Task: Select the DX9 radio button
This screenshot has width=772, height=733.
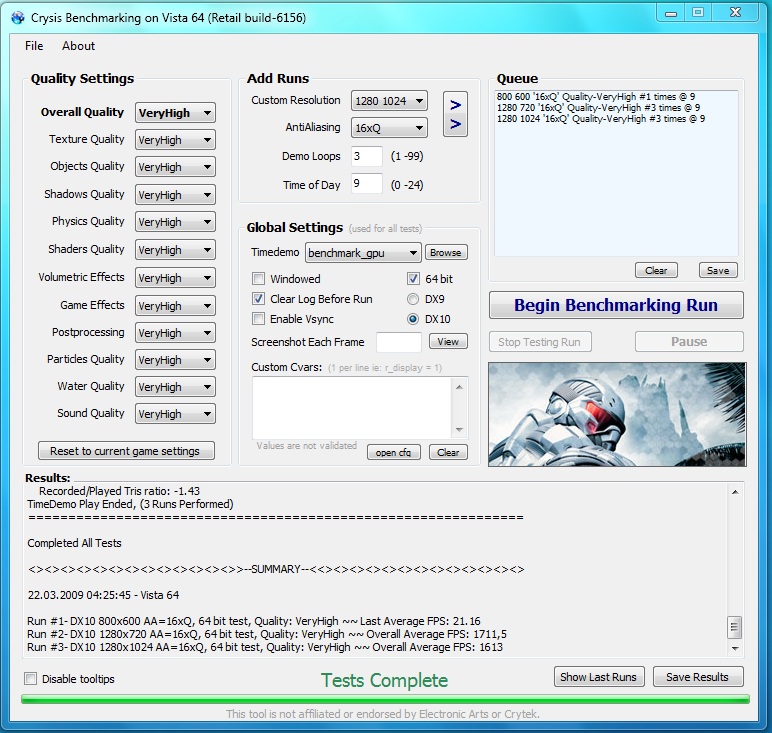Action: click(x=413, y=299)
